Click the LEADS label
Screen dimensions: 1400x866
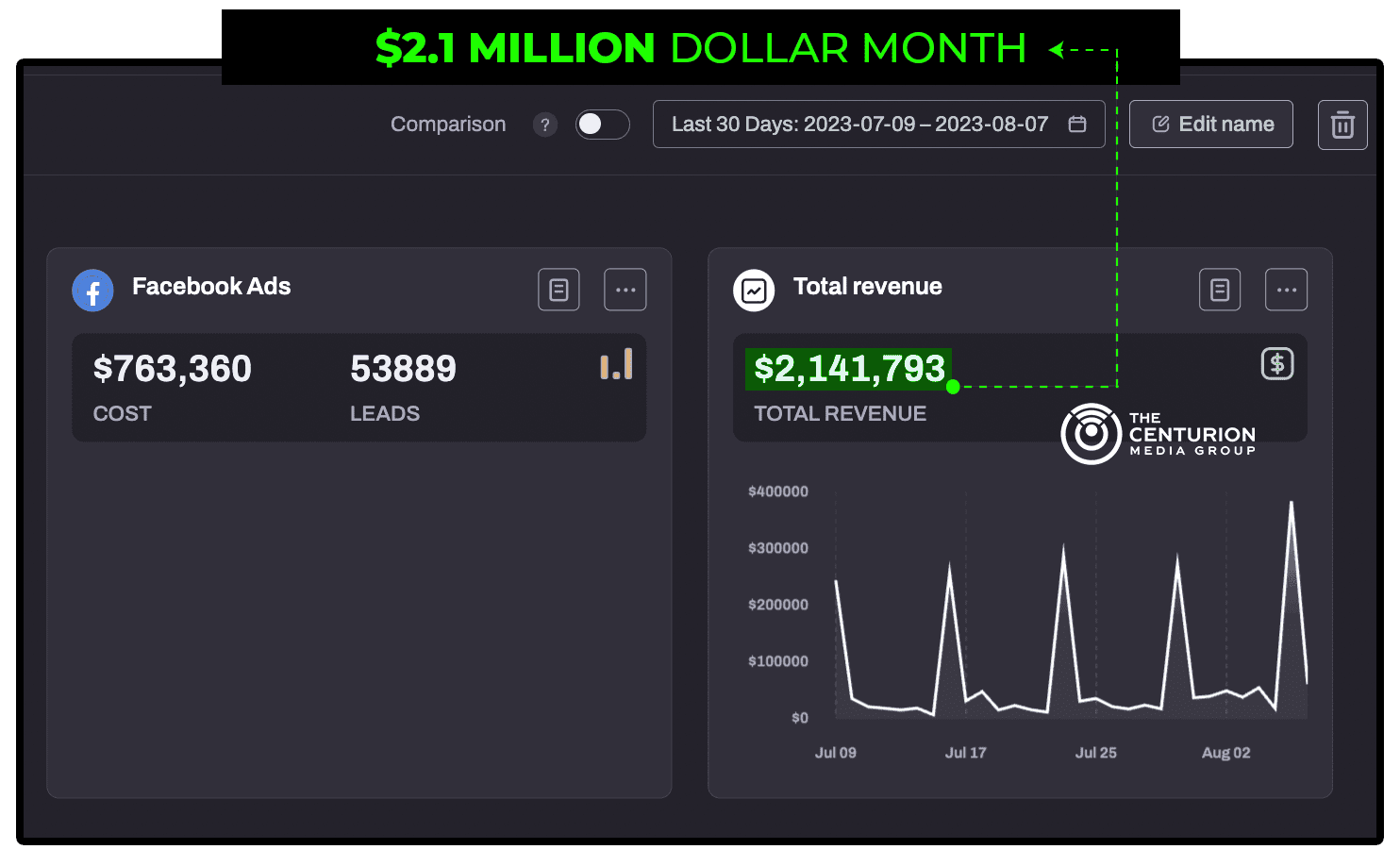click(x=385, y=414)
